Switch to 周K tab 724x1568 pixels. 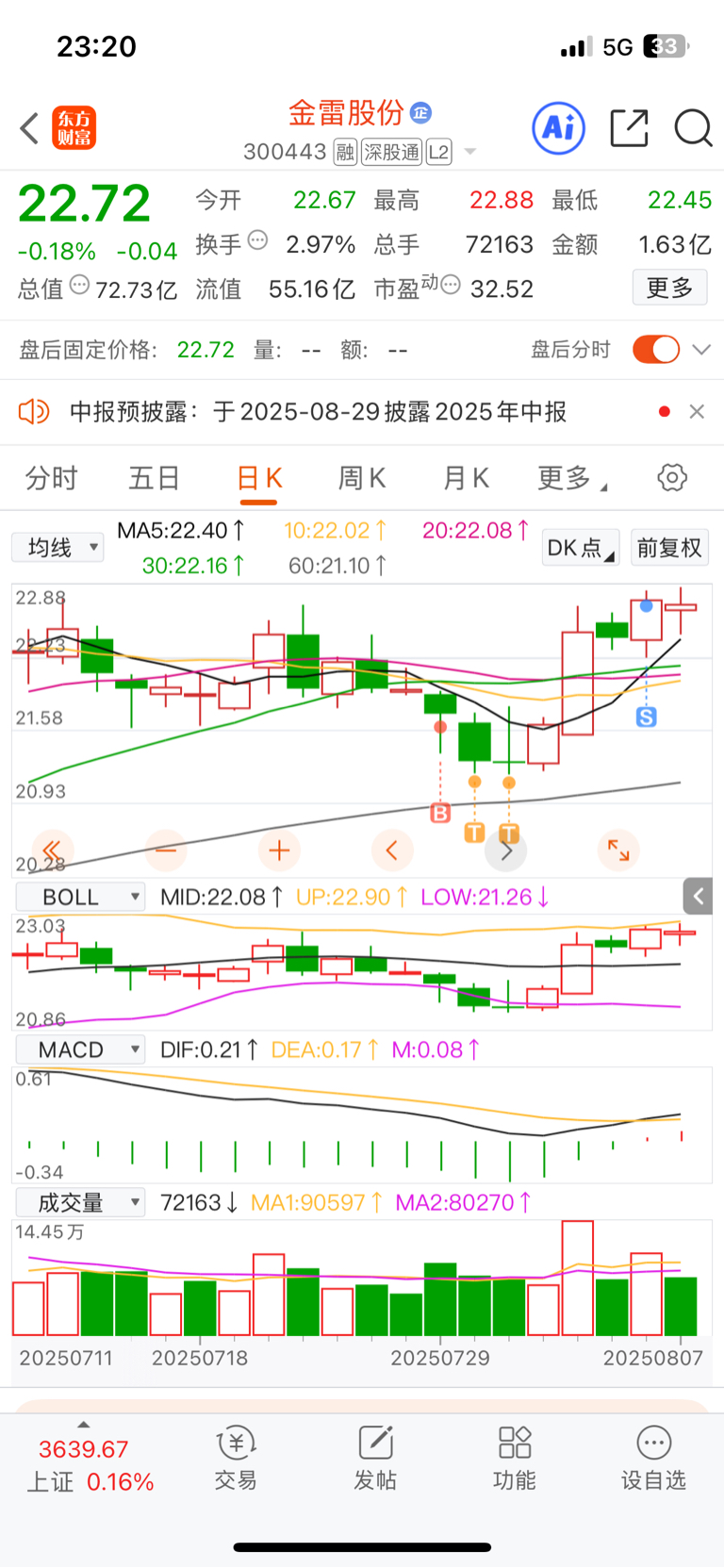pos(362,478)
